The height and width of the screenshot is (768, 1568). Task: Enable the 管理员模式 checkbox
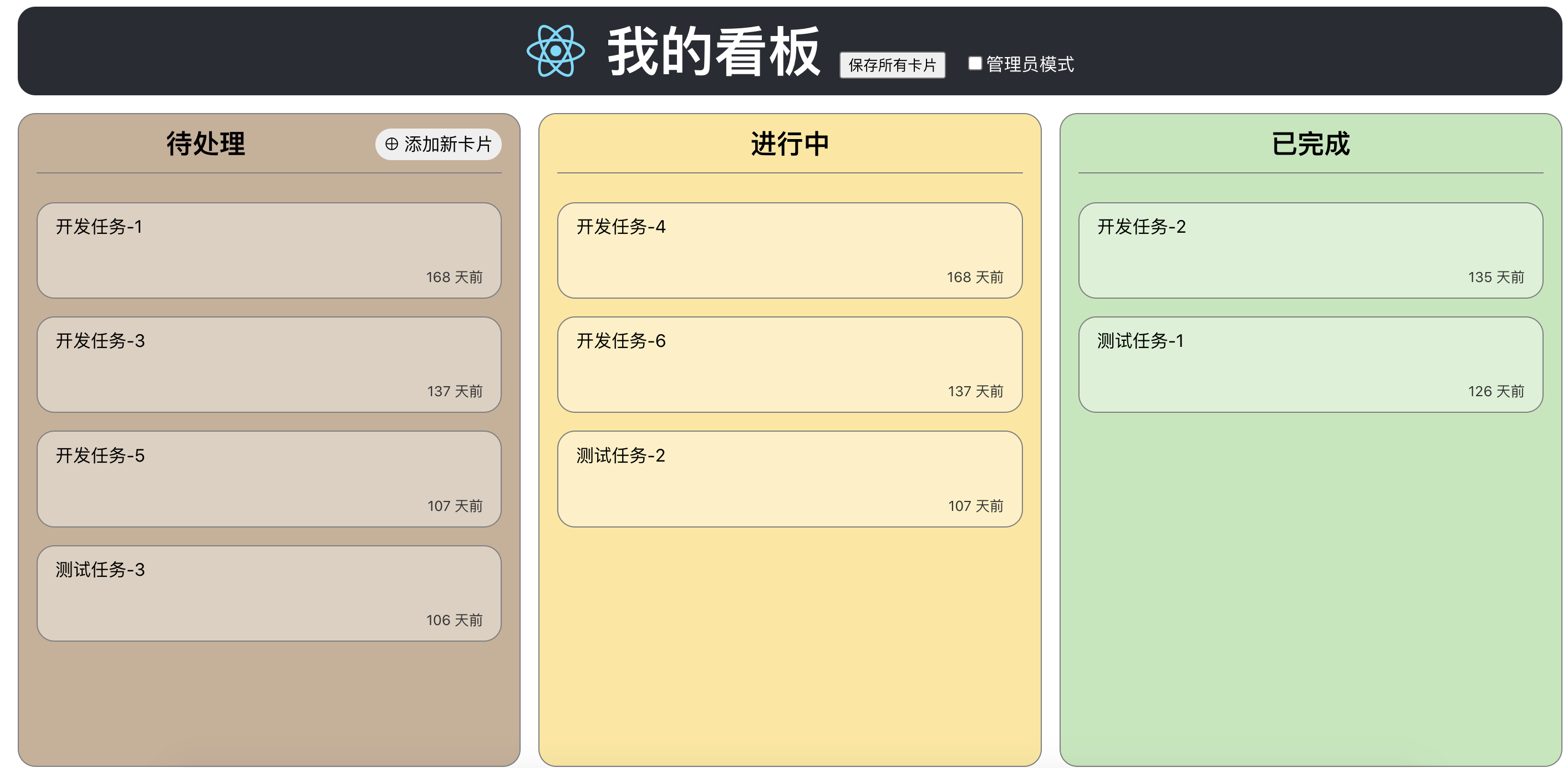975,63
